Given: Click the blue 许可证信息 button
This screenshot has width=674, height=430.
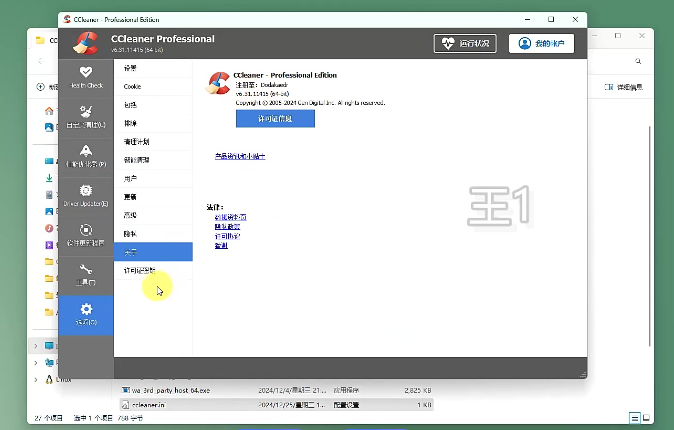Looking at the screenshot, I should coord(275,119).
